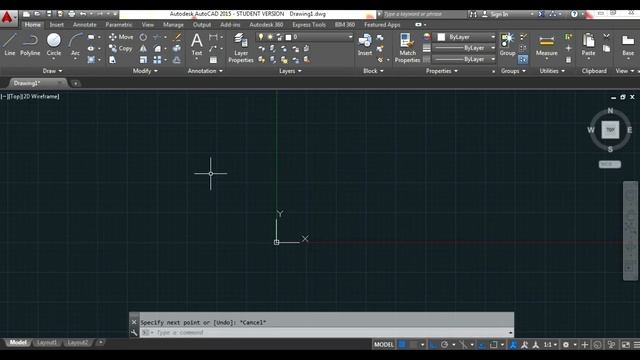
Task: Toggle MODEL space button in status bar
Action: 384,344
